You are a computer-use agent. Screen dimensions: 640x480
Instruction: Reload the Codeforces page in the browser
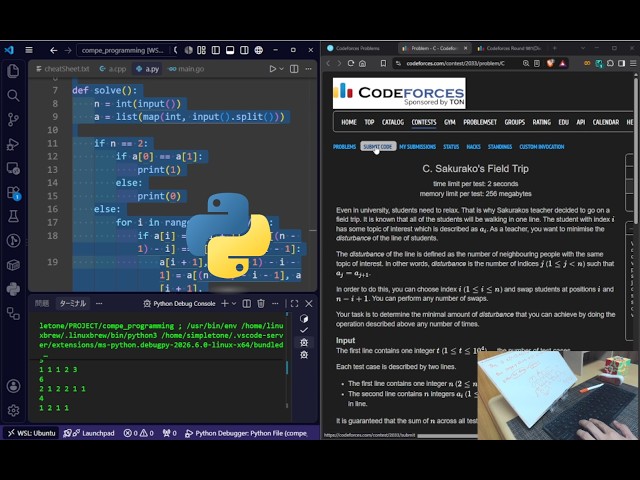pyautogui.click(x=351, y=63)
